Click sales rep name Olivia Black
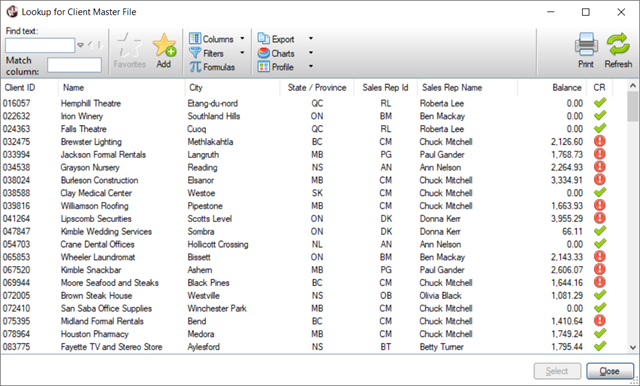This screenshot has height=386, width=640. coord(440,295)
